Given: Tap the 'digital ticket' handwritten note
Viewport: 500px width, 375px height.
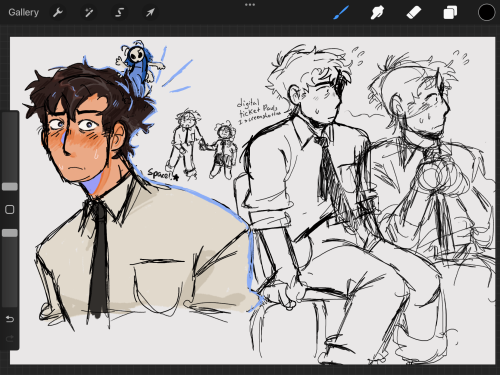Looking at the screenshot, I should coord(258,111).
